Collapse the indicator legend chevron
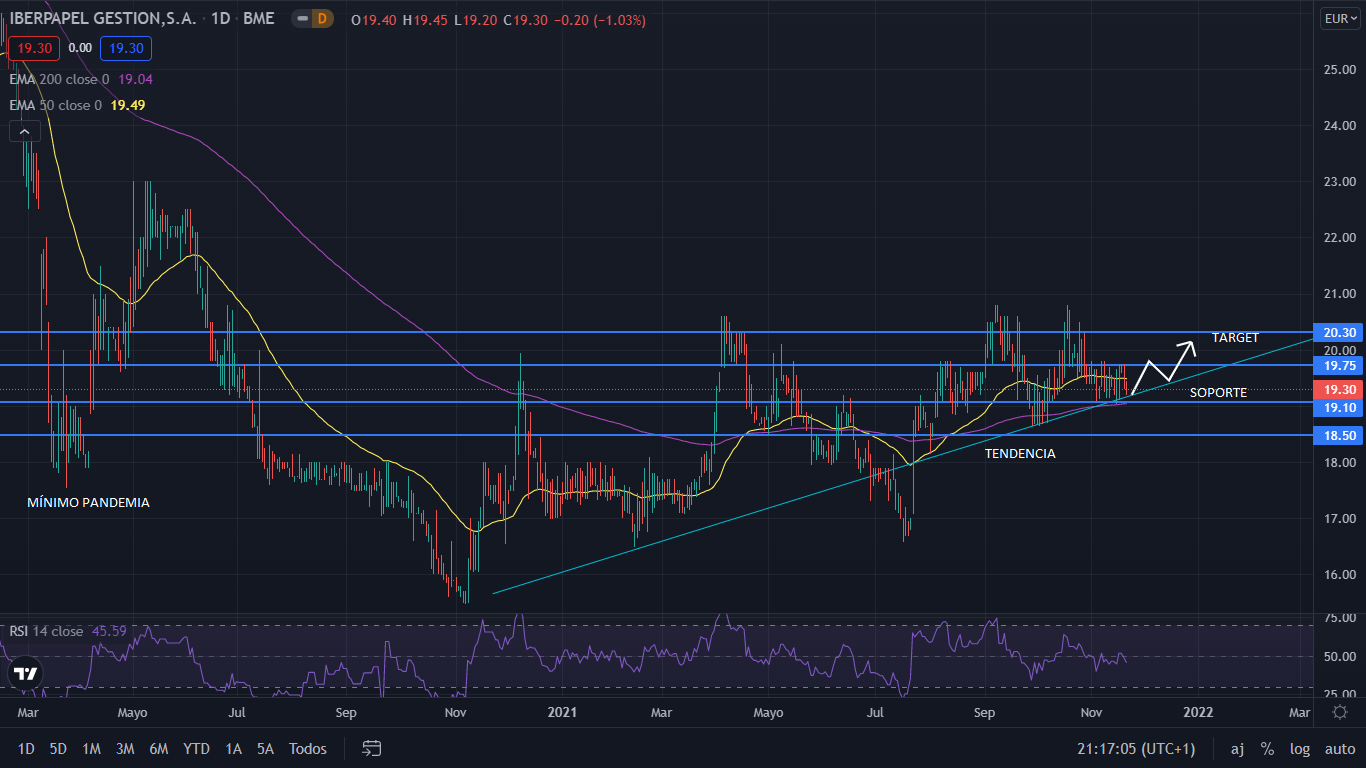Image resolution: width=1366 pixels, height=768 pixels. pyautogui.click(x=25, y=131)
